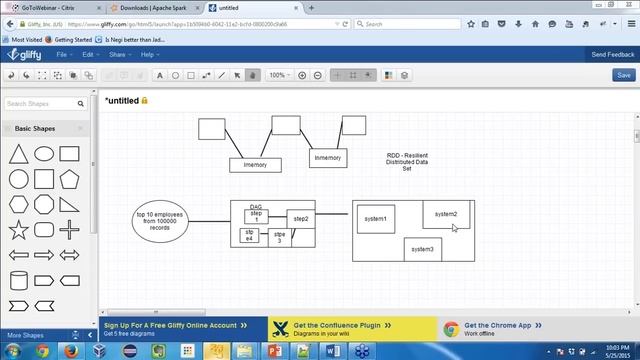Open the Firefox hamburger menu
The width and height of the screenshot is (640, 360).
[x=631, y=24]
